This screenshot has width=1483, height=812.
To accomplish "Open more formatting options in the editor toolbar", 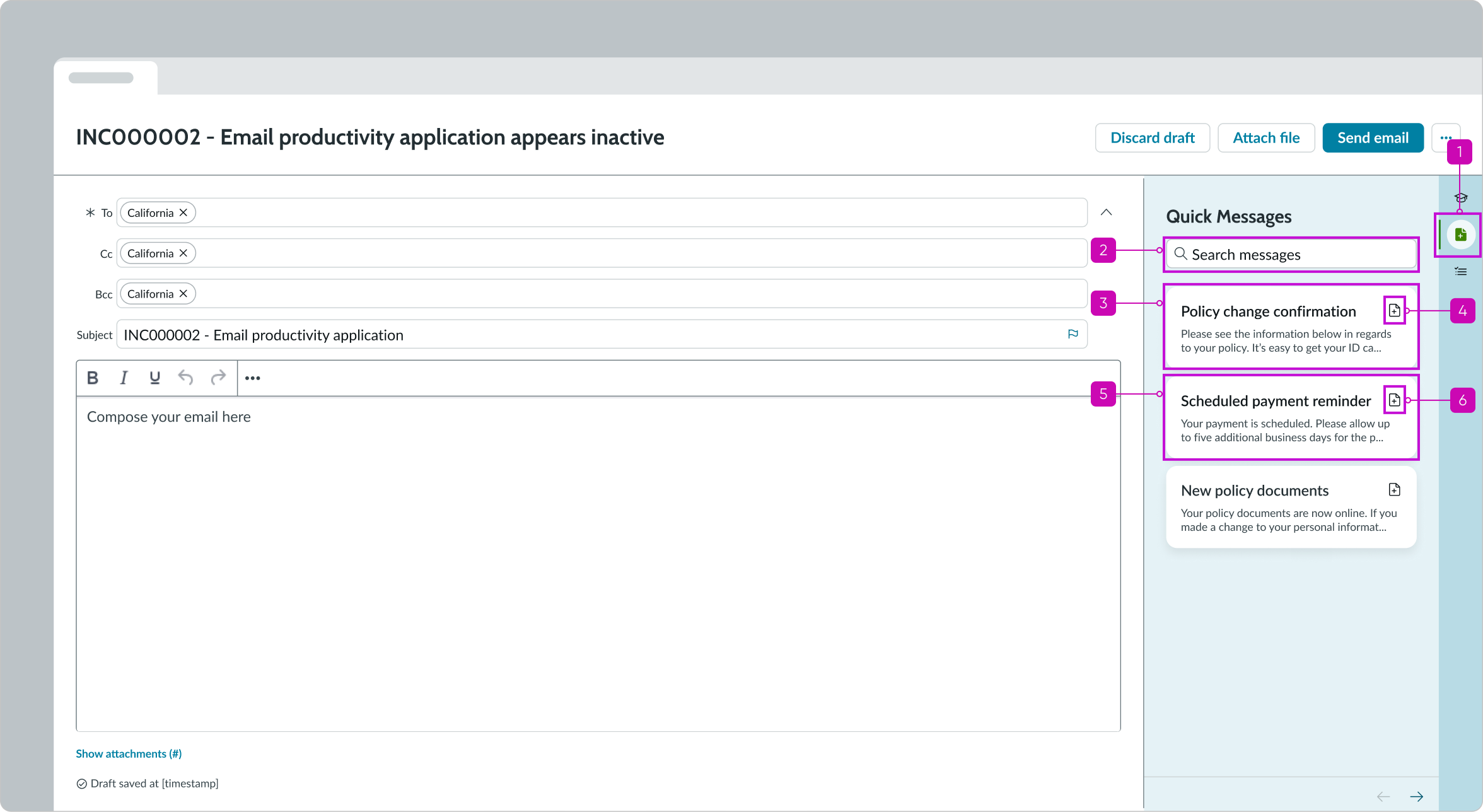I will click(252, 378).
